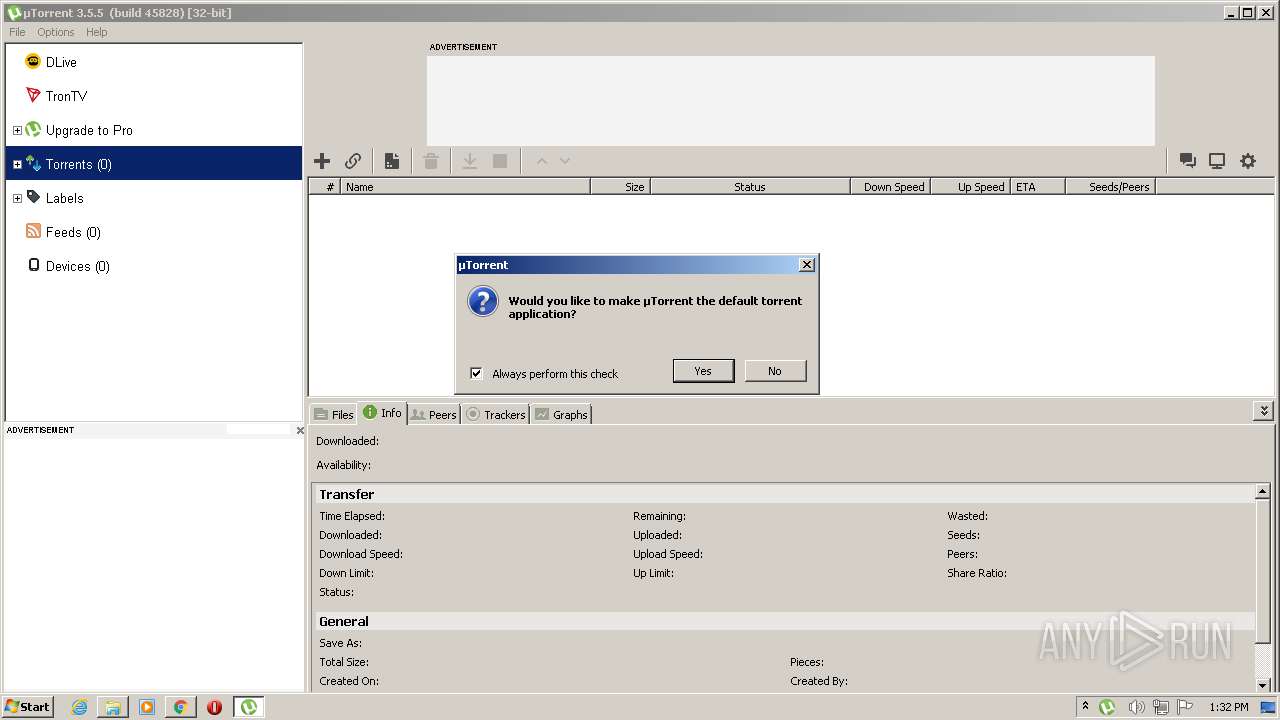Click the Remote monitor toolbar icon
The width and height of the screenshot is (1280, 720).
(x=1217, y=161)
